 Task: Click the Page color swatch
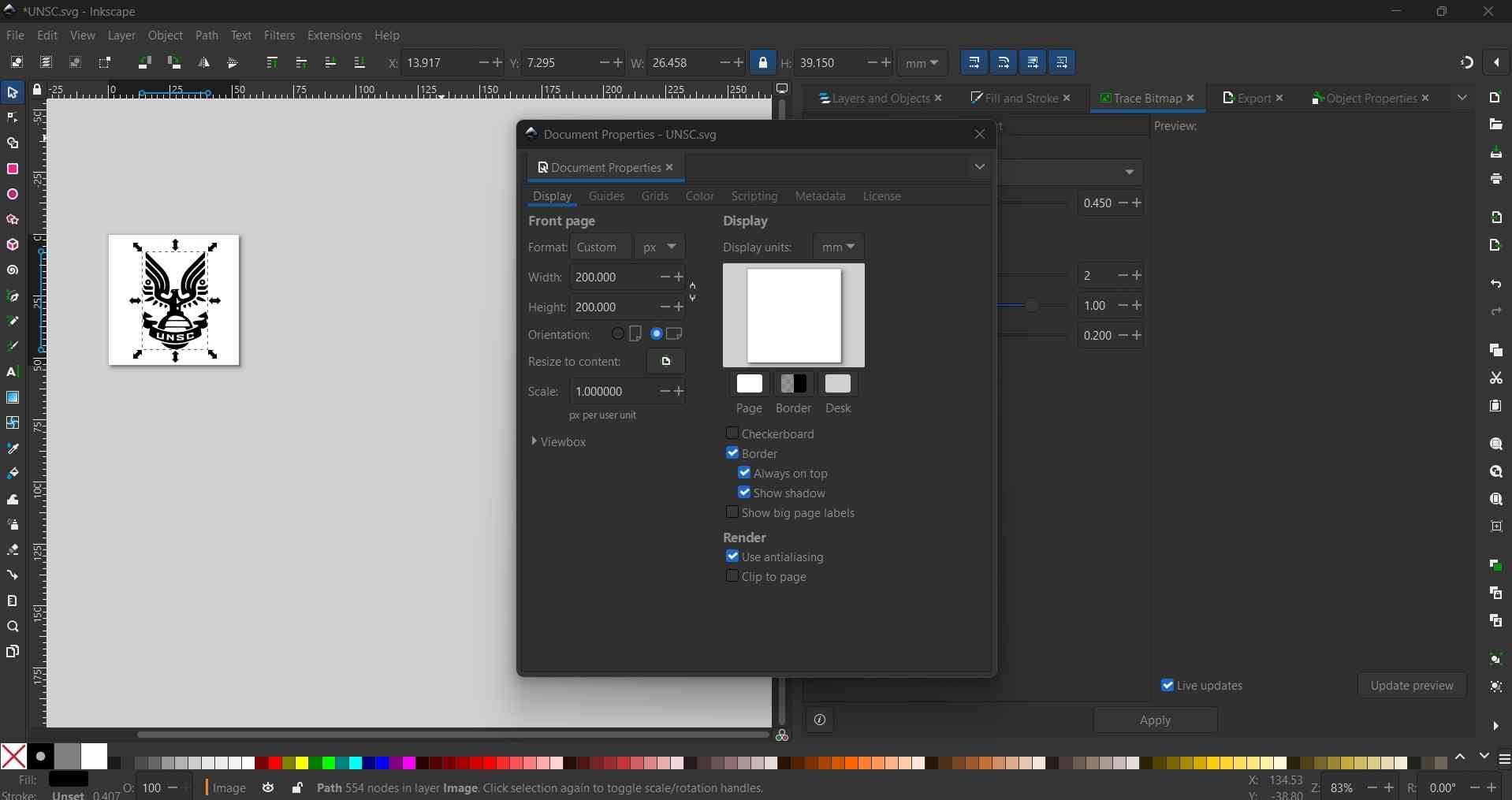pyautogui.click(x=750, y=384)
